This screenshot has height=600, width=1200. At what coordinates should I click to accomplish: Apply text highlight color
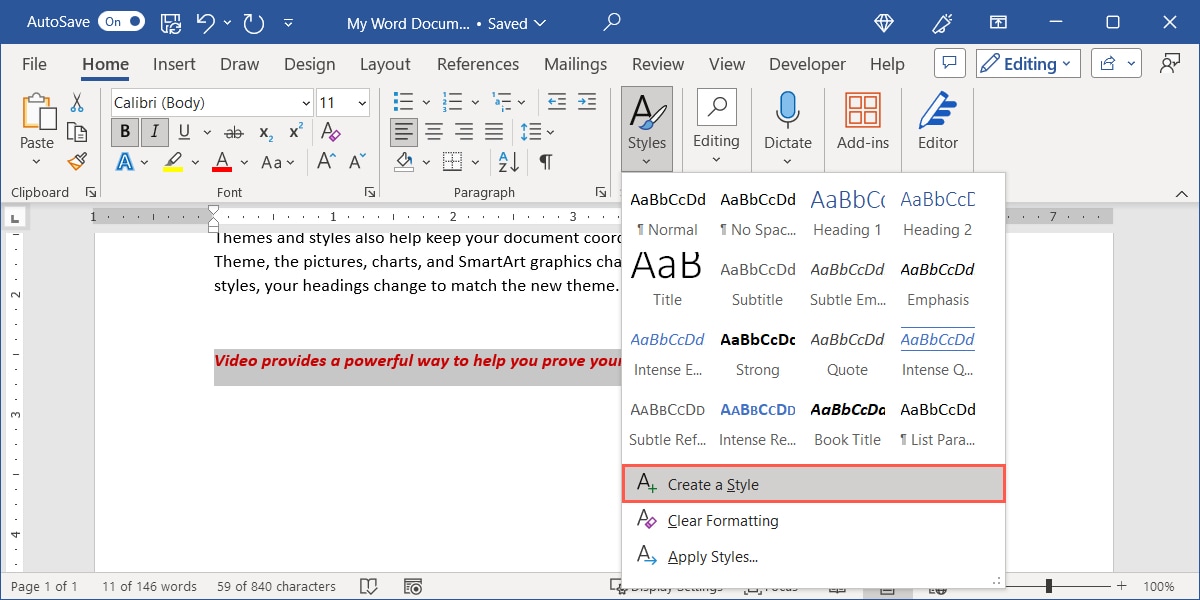172,161
